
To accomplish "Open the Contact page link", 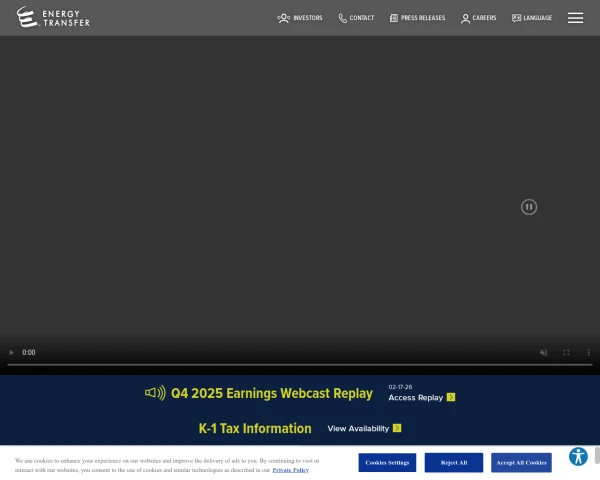I will pyautogui.click(x=362, y=18).
